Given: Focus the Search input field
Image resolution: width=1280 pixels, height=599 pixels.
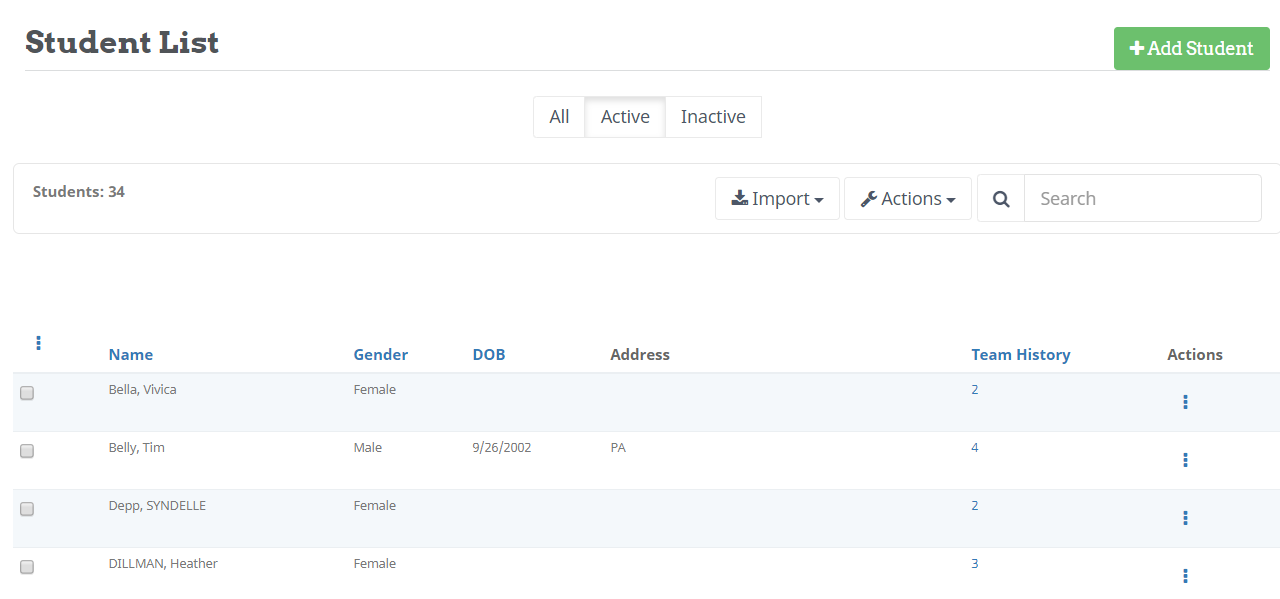Looking at the screenshot, I should pos(1142,199).
